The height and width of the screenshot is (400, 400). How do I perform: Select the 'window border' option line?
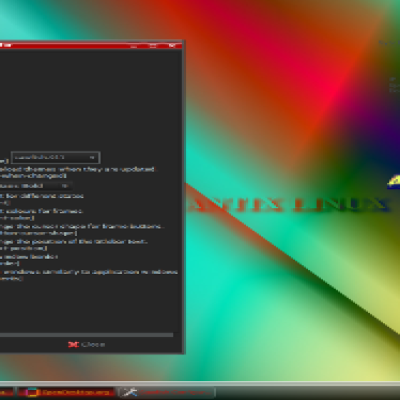29,256
